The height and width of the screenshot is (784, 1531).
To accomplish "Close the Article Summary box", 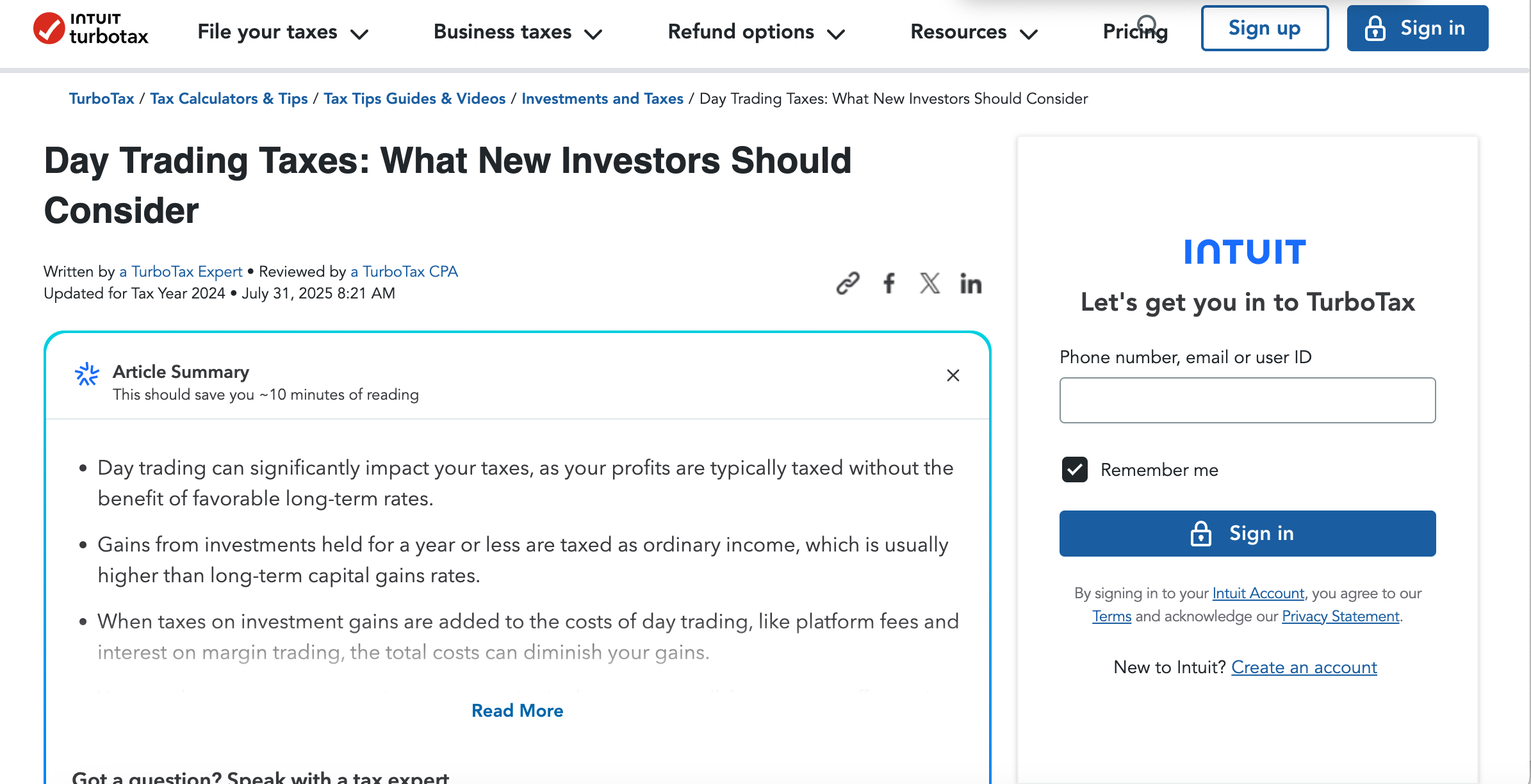I will [x=953, y=375].
